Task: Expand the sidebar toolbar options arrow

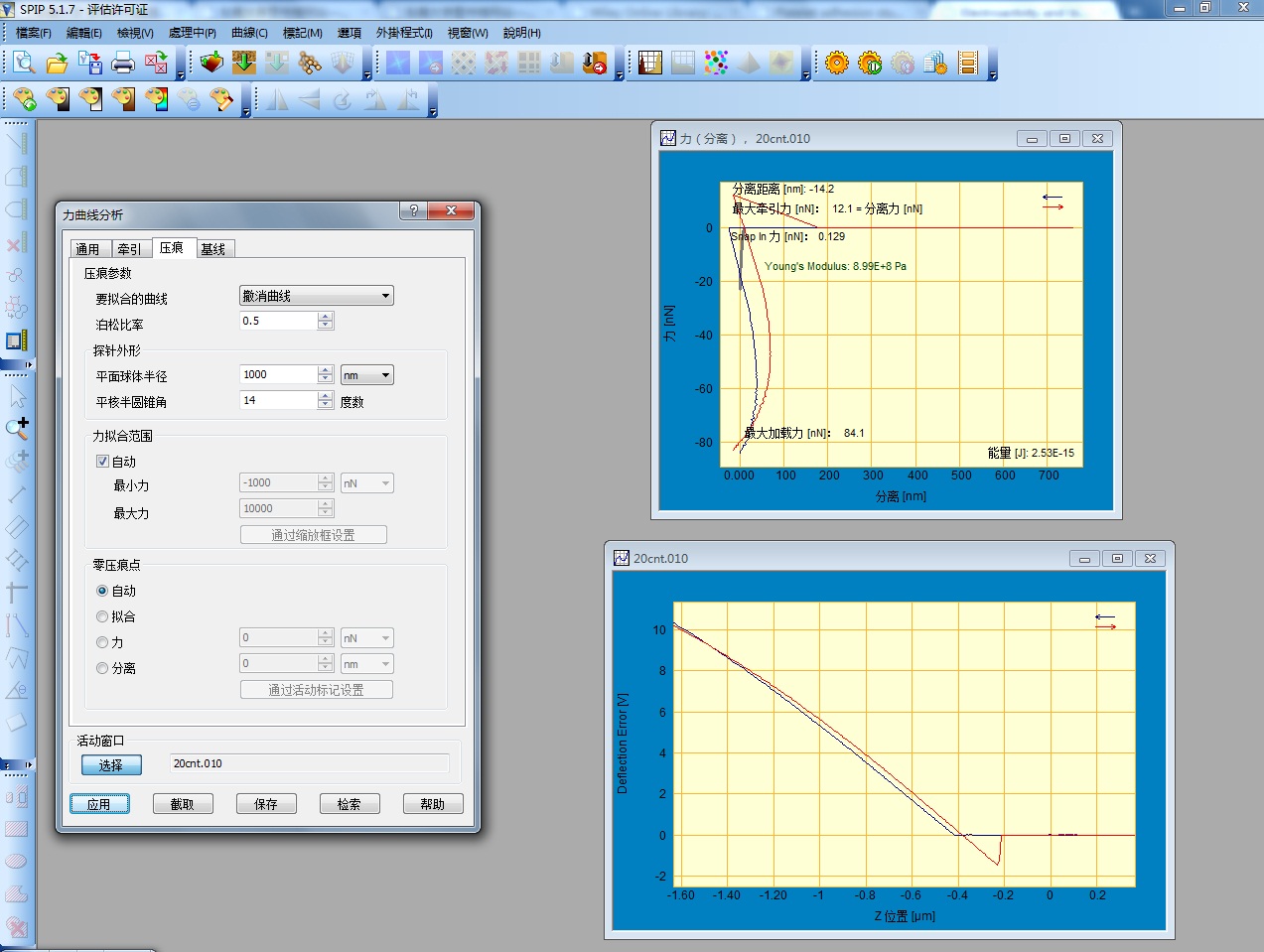Action: pos(29,365)
